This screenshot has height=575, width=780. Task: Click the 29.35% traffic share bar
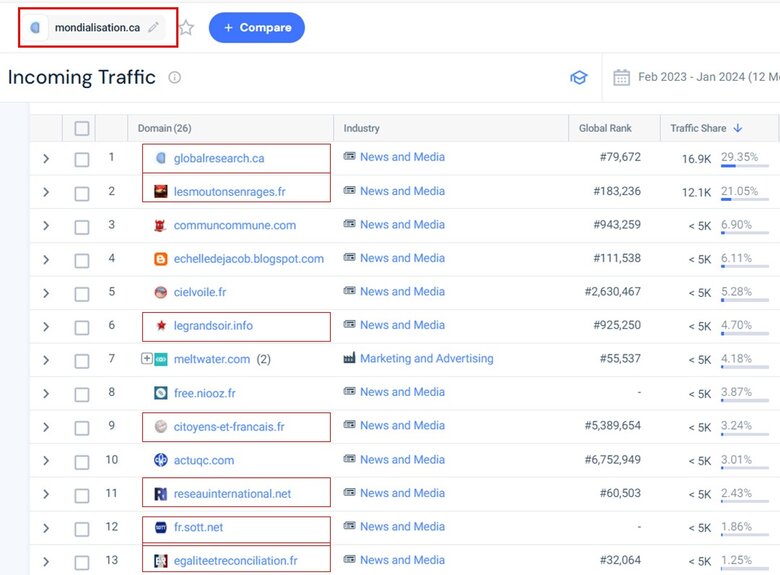pyautogui.click(x=745, y=166)
